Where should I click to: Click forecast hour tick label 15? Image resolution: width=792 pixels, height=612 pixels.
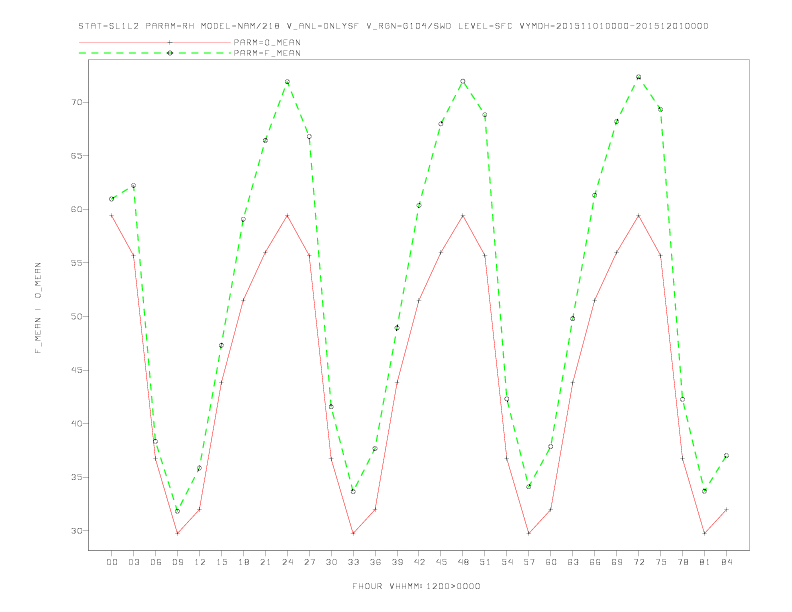click(221, 562)
